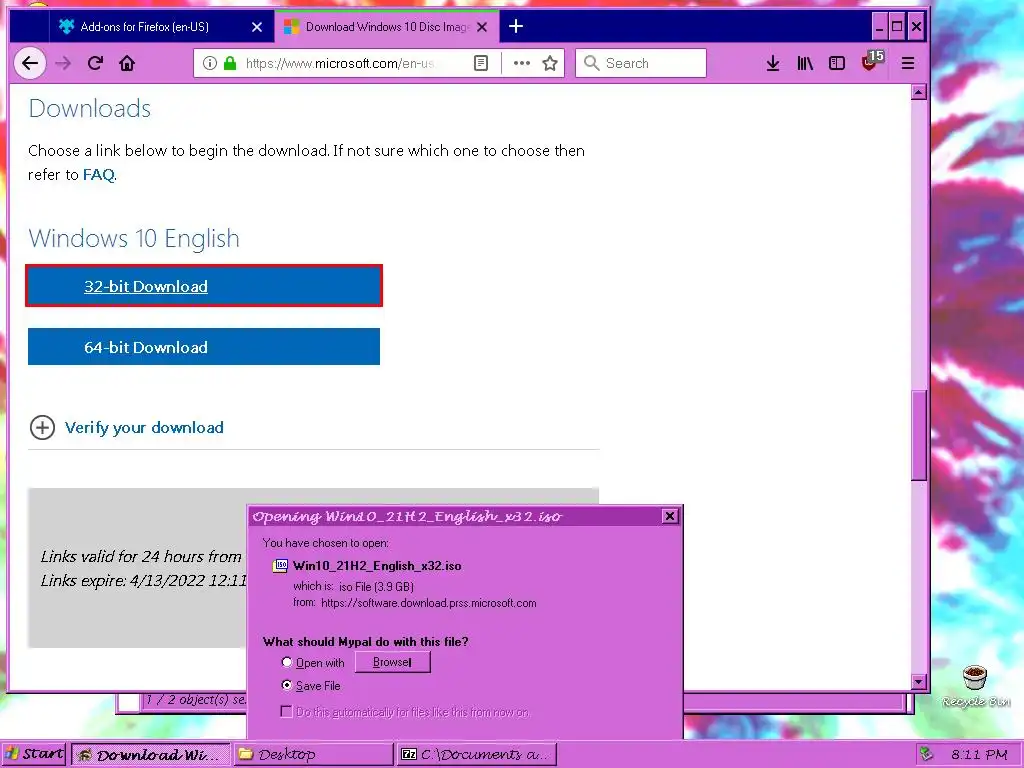Open the uBlock shield extension badge
Image resolution: width=1024 pixels, height=768 pixels.
(x=872, y=61)
